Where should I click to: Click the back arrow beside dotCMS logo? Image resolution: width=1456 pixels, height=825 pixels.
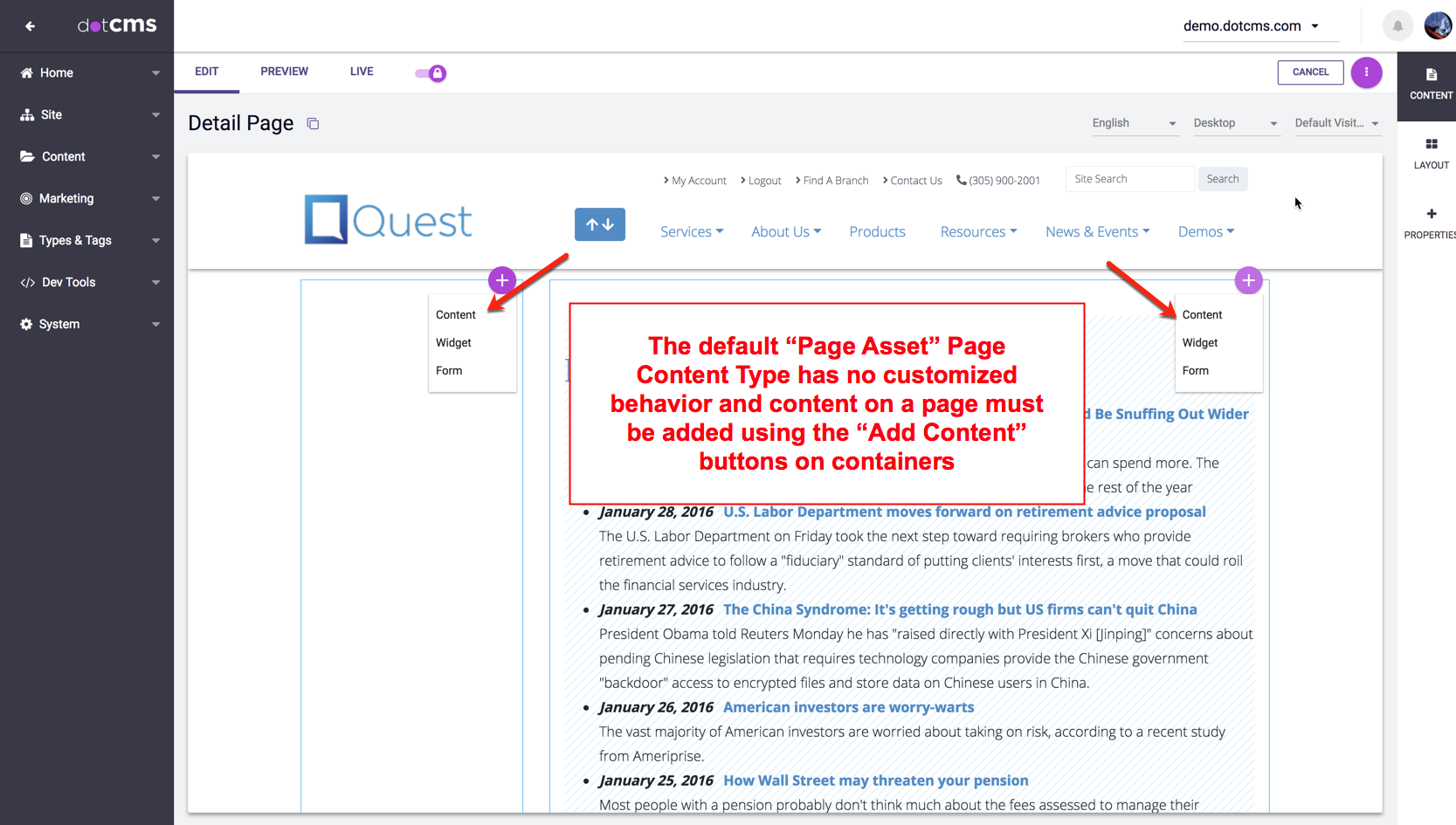31,26
